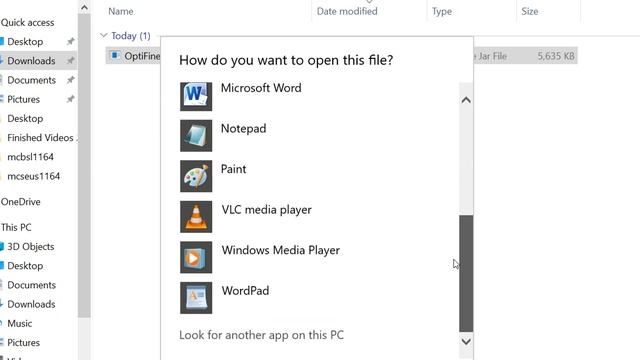The image size is (640, 360).
Task: Open Music under This PC
Action: point(20,323)
